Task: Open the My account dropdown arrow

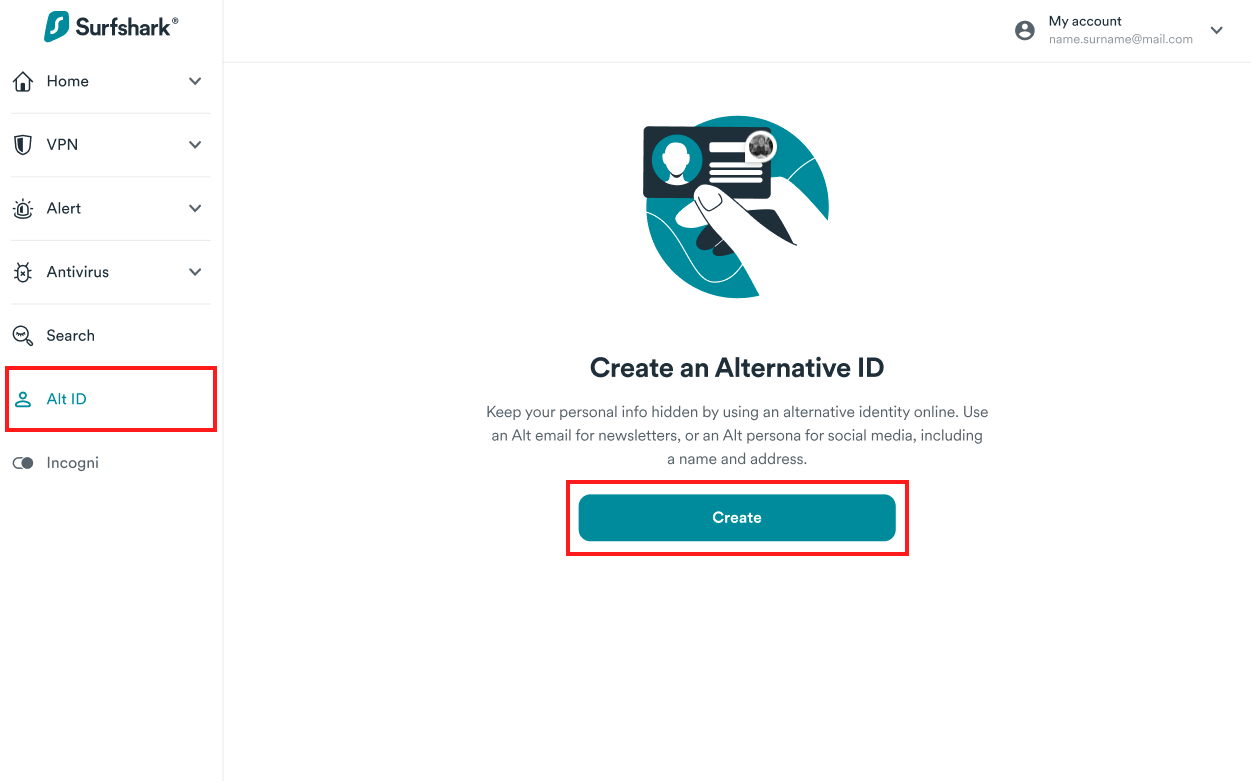Action: [1217, 31]
